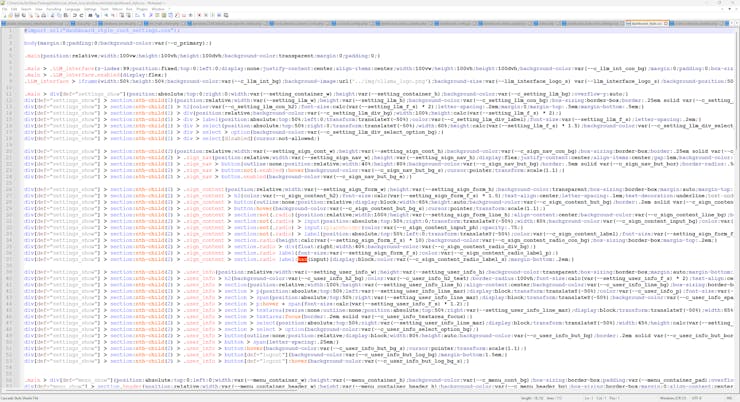The height and width of the screenshot is (402, 740).
Task: Open the Tools menu
Action: 104,9
